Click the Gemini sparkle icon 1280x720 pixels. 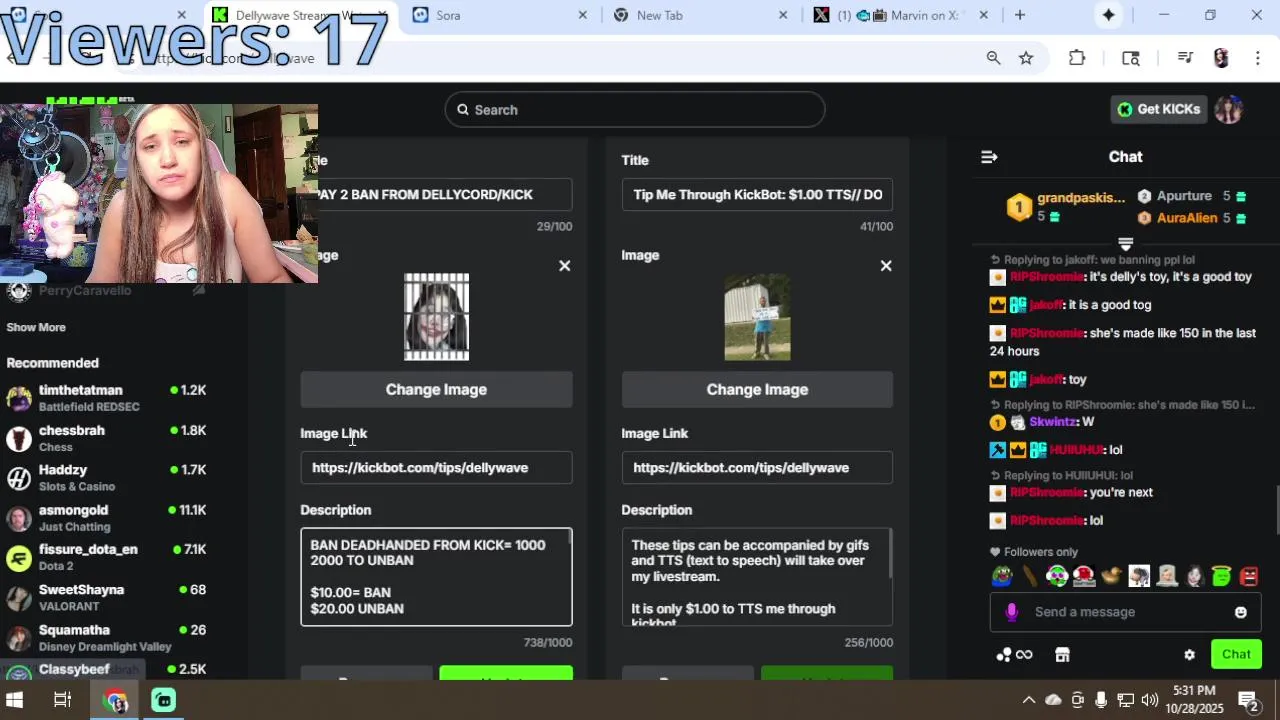click(x=1109, y=15)
